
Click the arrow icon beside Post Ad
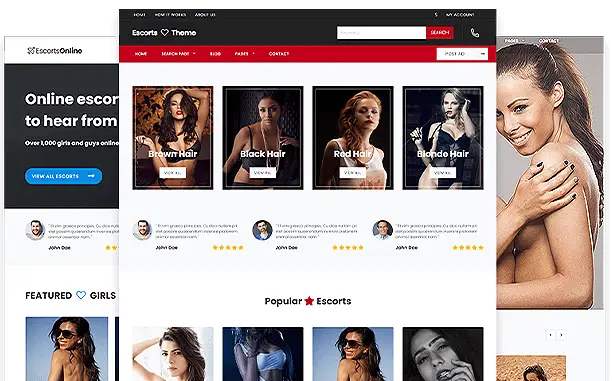(x=483, y=53)
